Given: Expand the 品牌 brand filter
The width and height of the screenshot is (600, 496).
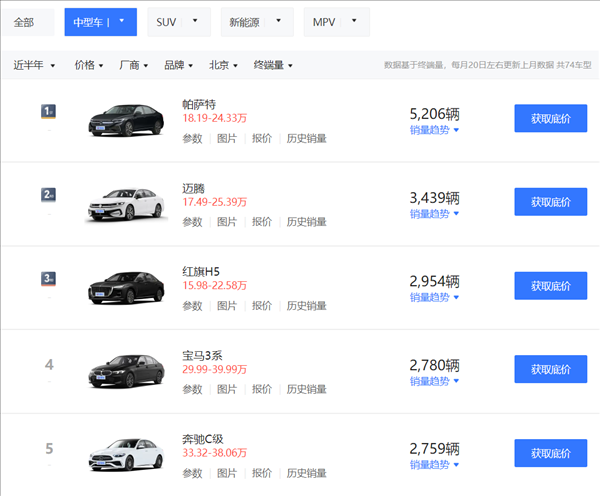Looking at the screenshot, I should point(178,65).
